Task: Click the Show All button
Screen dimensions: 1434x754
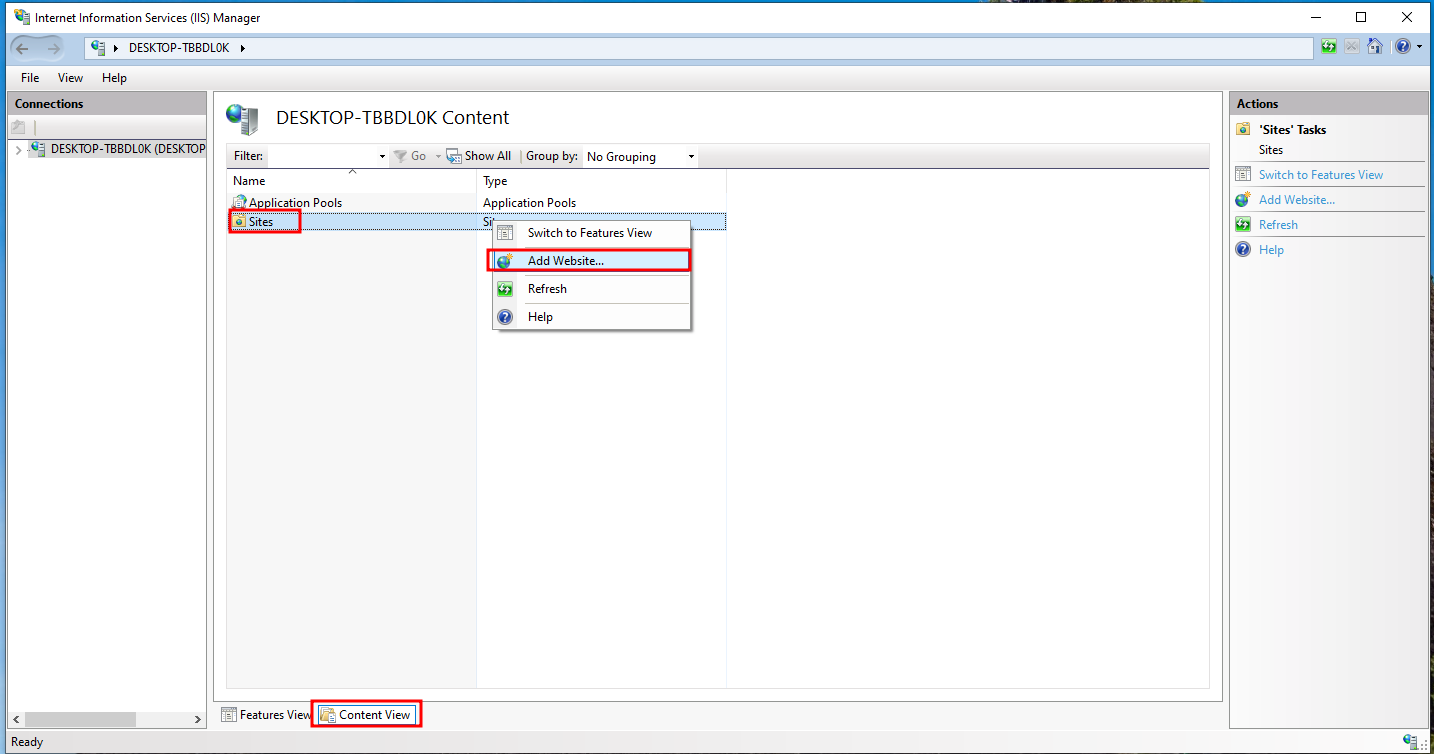Action: click(x=479, y=156)
